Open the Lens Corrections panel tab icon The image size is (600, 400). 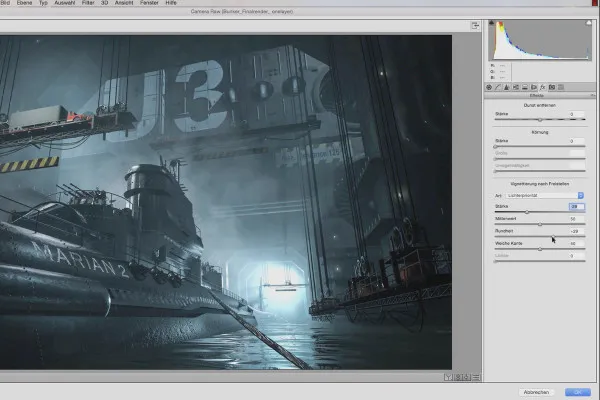(534, 87)
